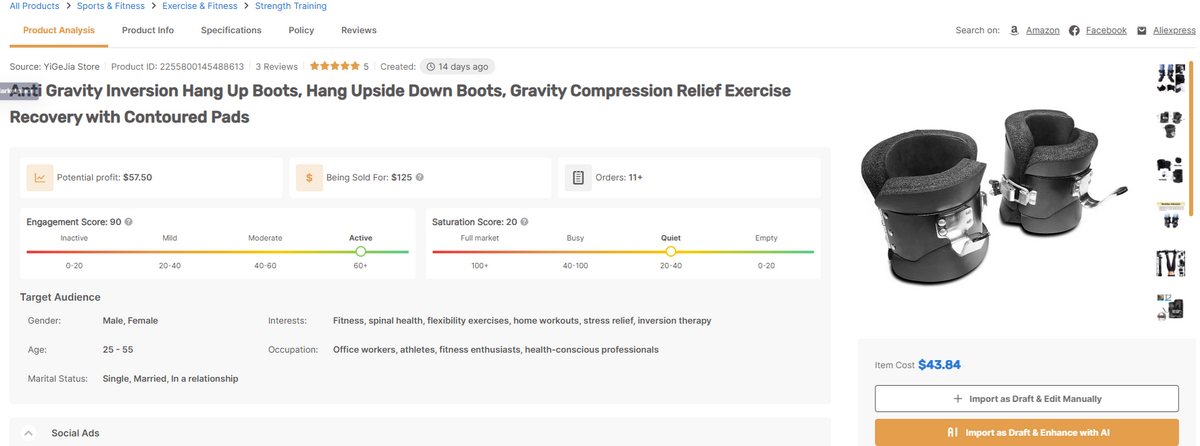Select the fourth product thumbnail

tap(1170, 215)
